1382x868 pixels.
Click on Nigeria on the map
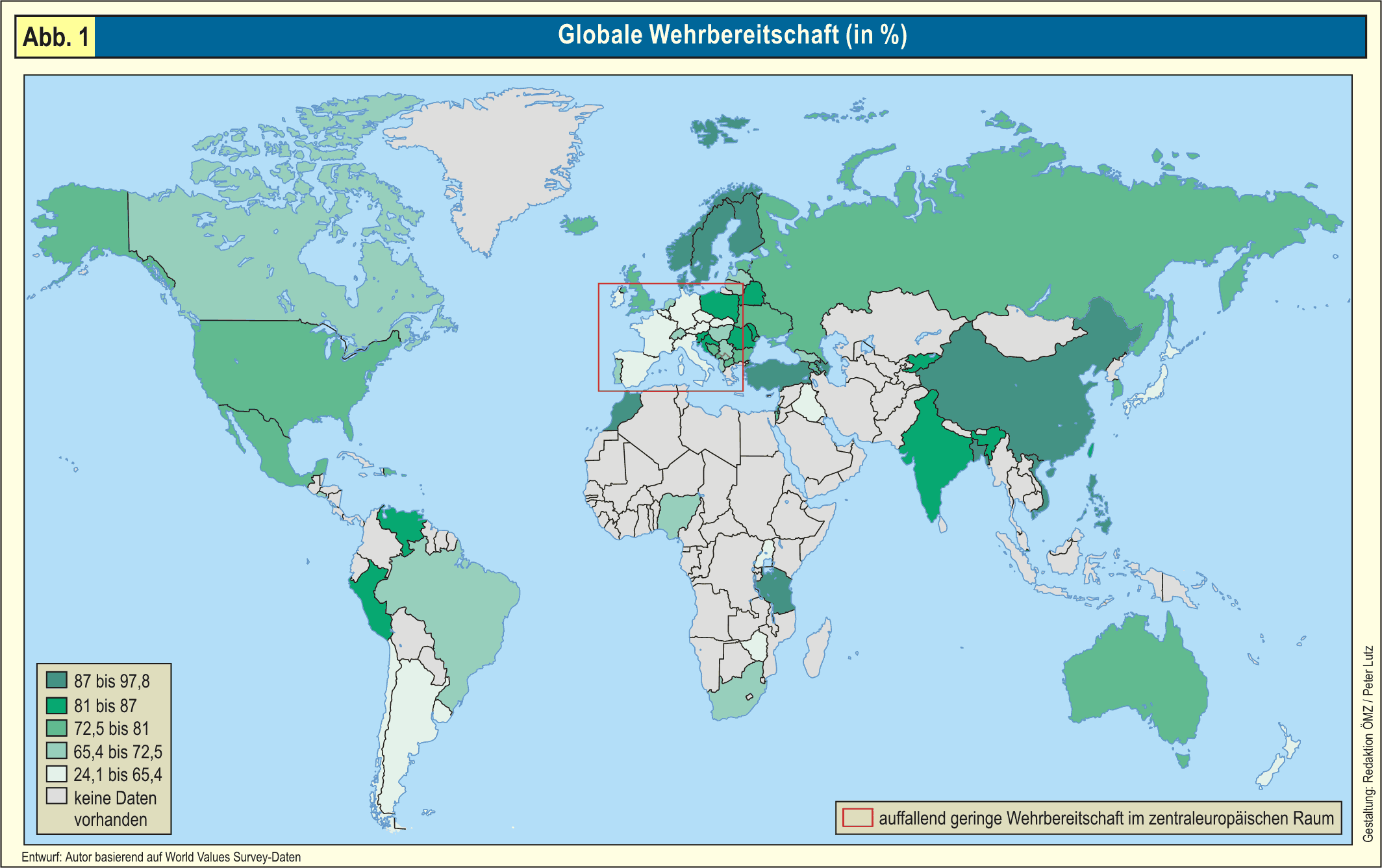(680, 514)
